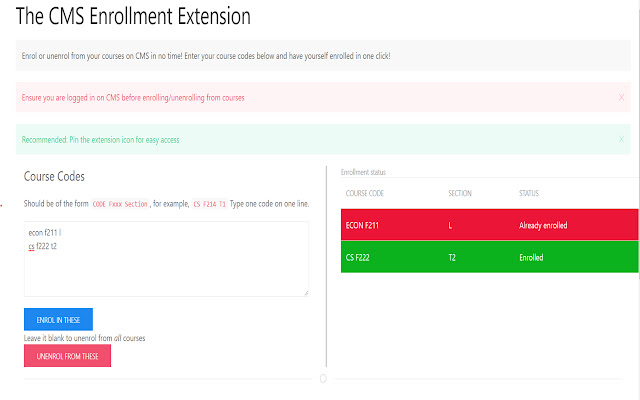Click the STATUS column header
Viewport: 640px width, 400px height.
(529, 193)
